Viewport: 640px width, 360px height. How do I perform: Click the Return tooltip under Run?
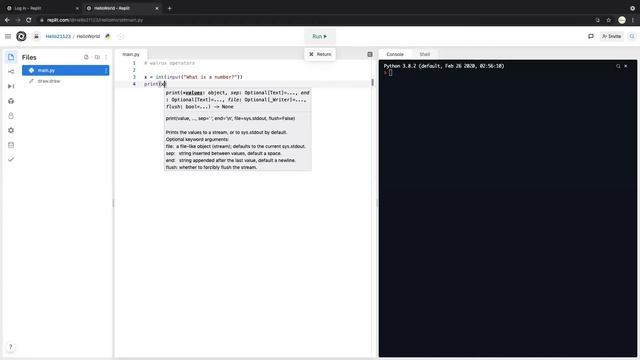click(320, 54)
